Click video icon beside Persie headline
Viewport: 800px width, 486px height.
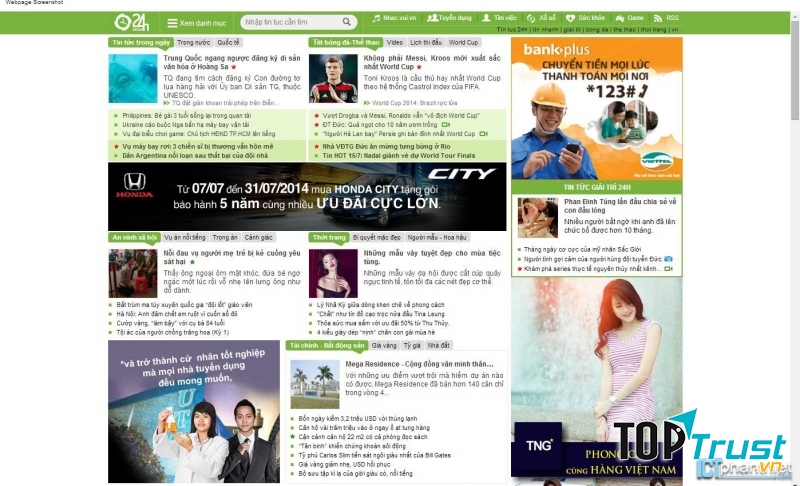(x=483, y=134)
